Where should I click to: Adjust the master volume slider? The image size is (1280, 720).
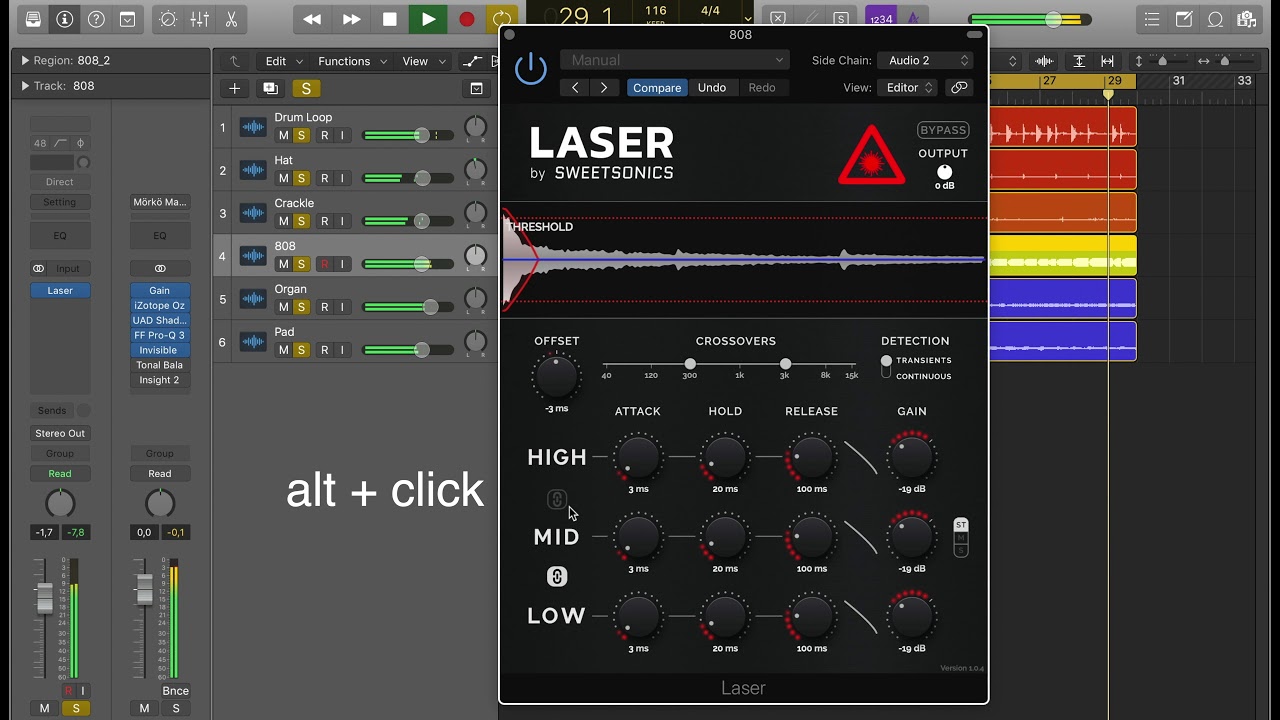(1054, 19)
